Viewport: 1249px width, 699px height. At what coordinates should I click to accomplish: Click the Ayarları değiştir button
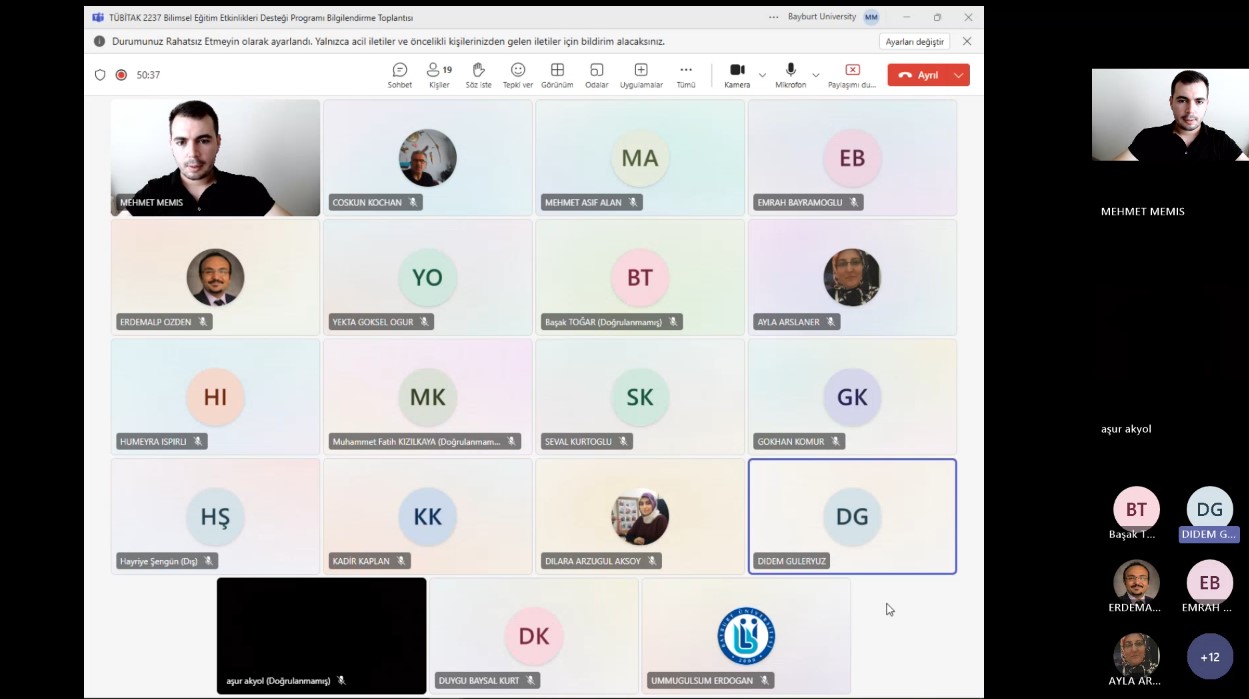pos(914,42)
